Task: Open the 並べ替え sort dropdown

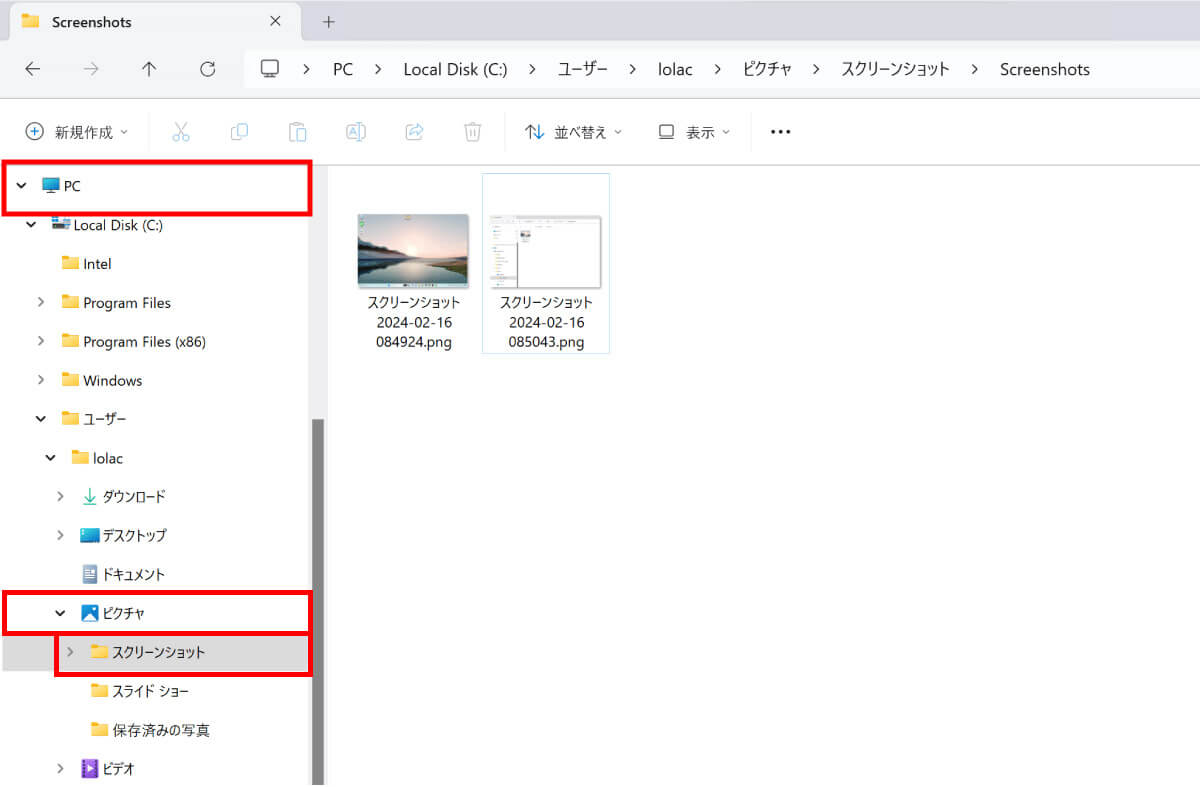Action: coord(574,132)
